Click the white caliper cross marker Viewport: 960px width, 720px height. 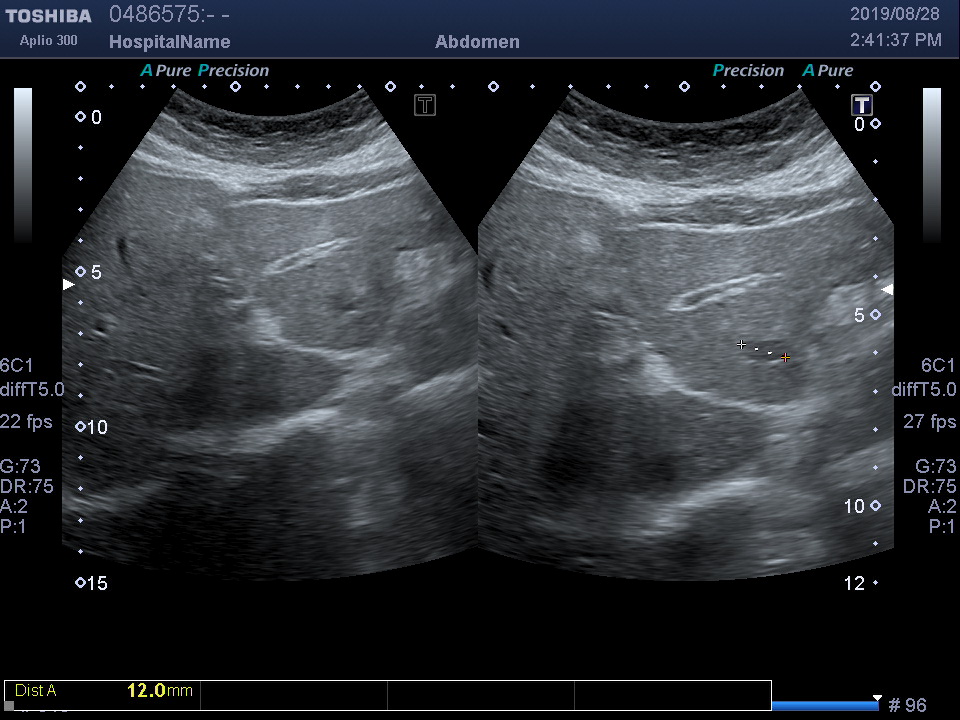pos(741,344)
